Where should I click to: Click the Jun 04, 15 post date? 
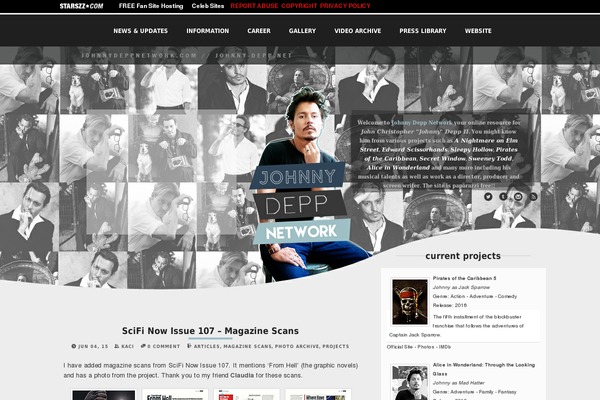(93, 346)
